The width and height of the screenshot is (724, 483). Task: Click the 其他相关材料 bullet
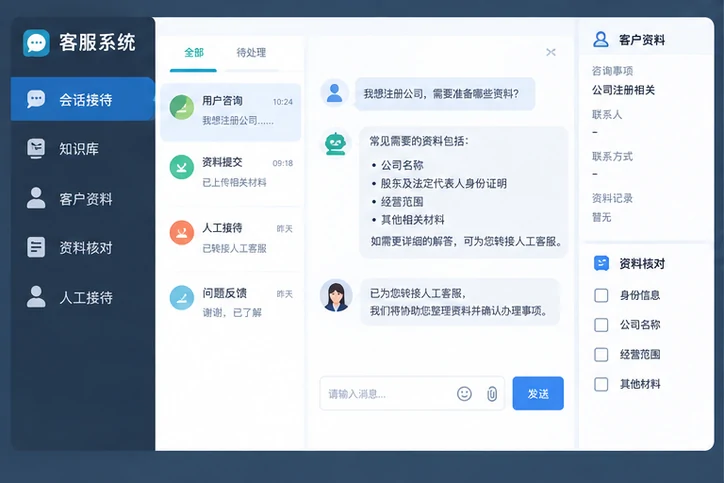click(x=412, y=220)
